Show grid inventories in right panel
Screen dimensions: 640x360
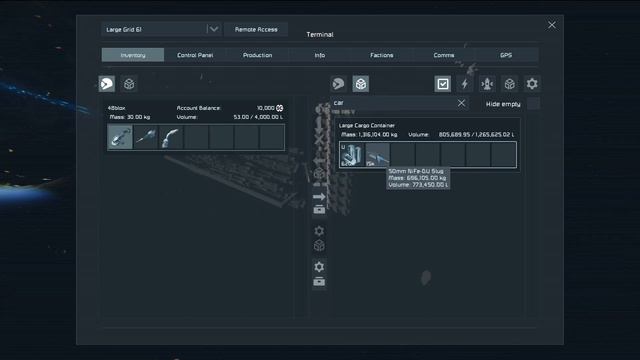(x=361, y=84)
